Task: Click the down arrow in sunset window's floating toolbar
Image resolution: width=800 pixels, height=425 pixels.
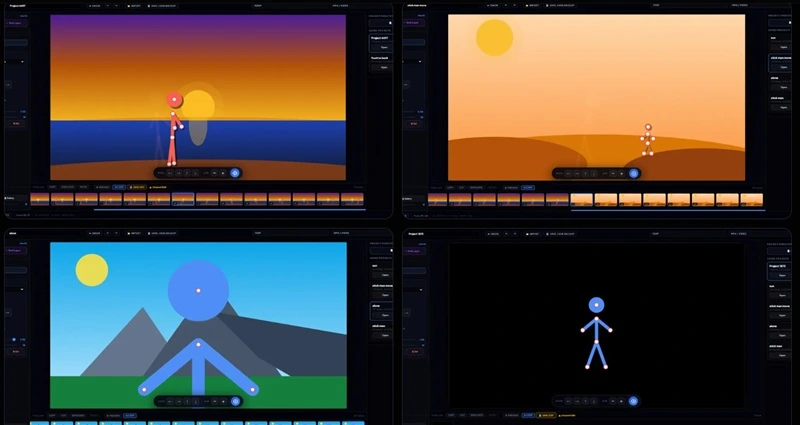Action: [x=195, y=173]
